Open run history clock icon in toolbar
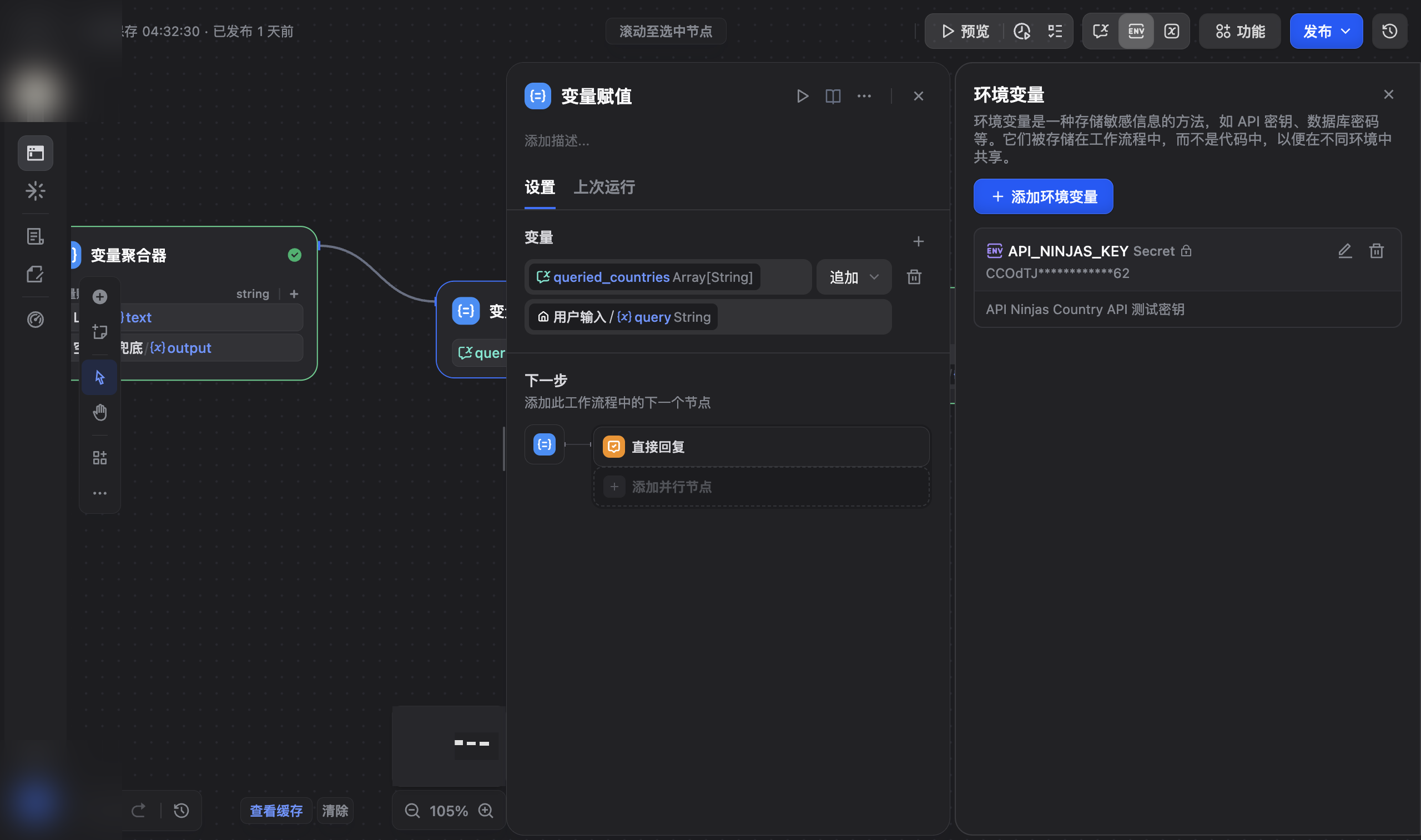1421x840 pixels. tap(1021, 31)
